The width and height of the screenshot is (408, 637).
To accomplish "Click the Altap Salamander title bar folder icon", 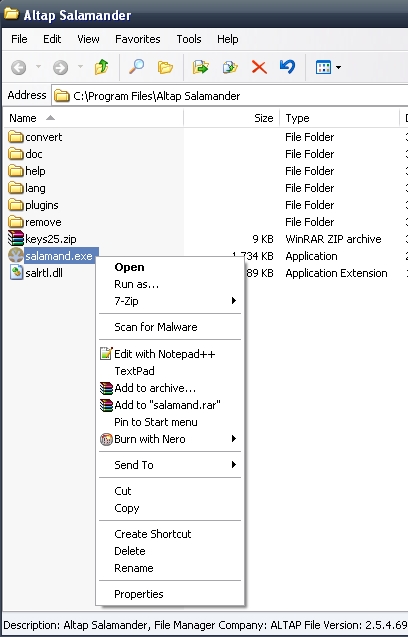I will click(11, 15).
